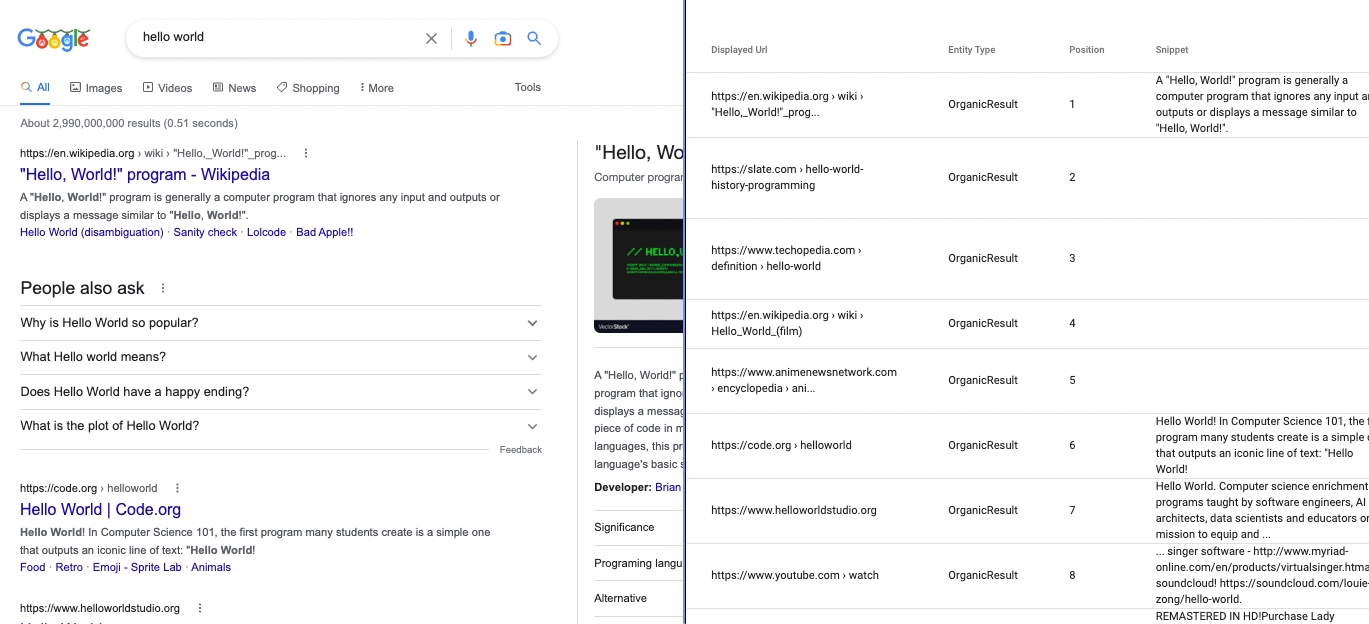Expand 'Does Hello World have a happy ending?'
Image resolution: width=1369 pixels, height=624 pixels.
click(532, 392)
